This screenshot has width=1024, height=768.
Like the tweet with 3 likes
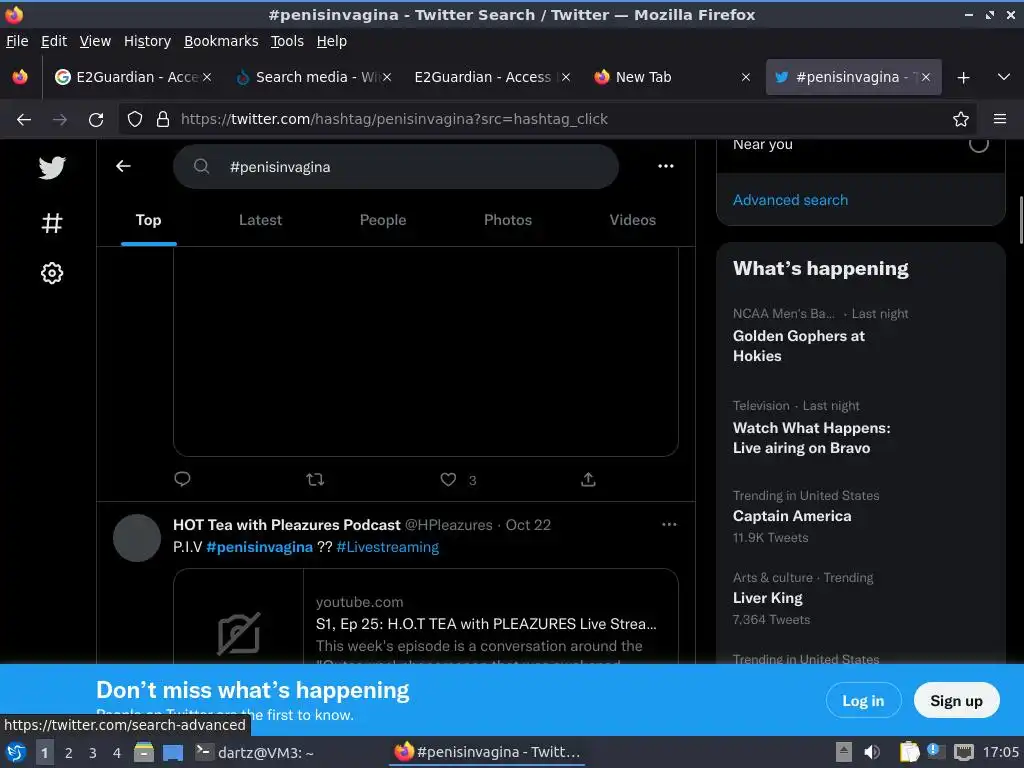coord(448,479)
